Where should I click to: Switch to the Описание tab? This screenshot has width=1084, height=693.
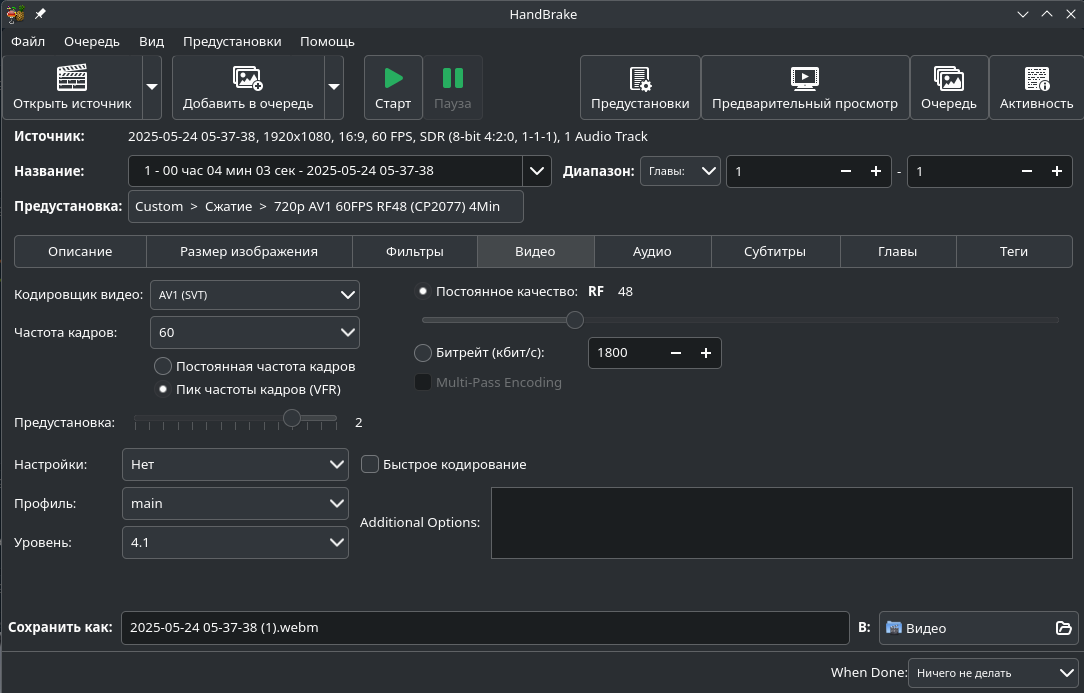pos(80,251)
